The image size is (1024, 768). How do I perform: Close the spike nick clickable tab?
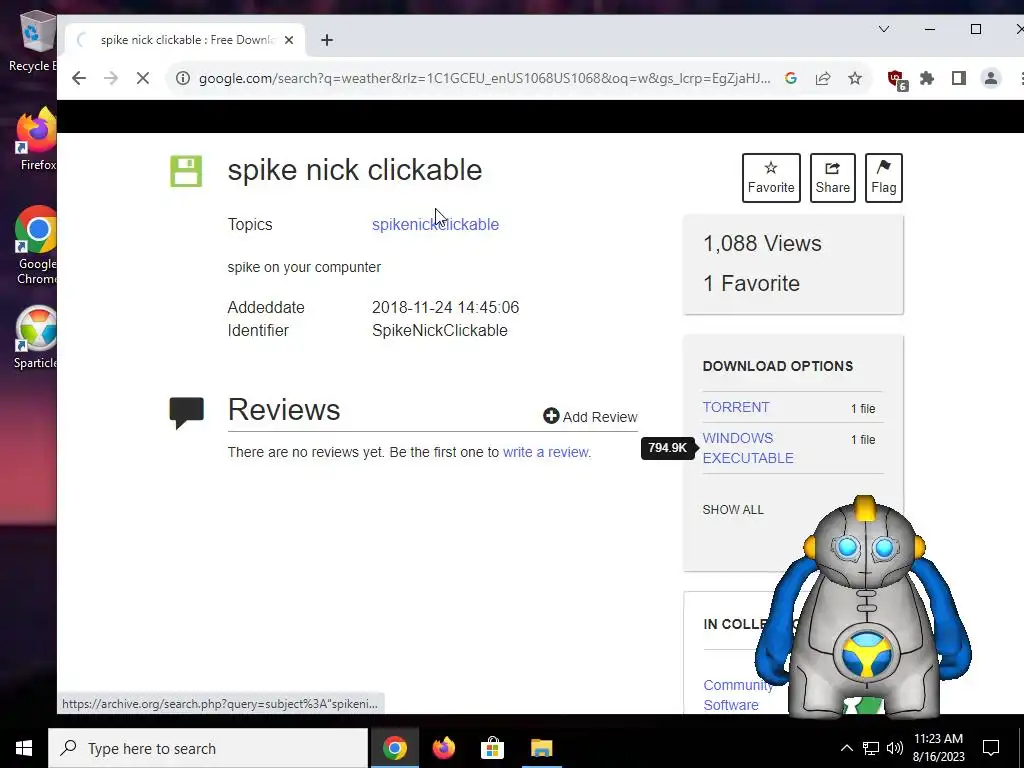(x=289, y=40)
